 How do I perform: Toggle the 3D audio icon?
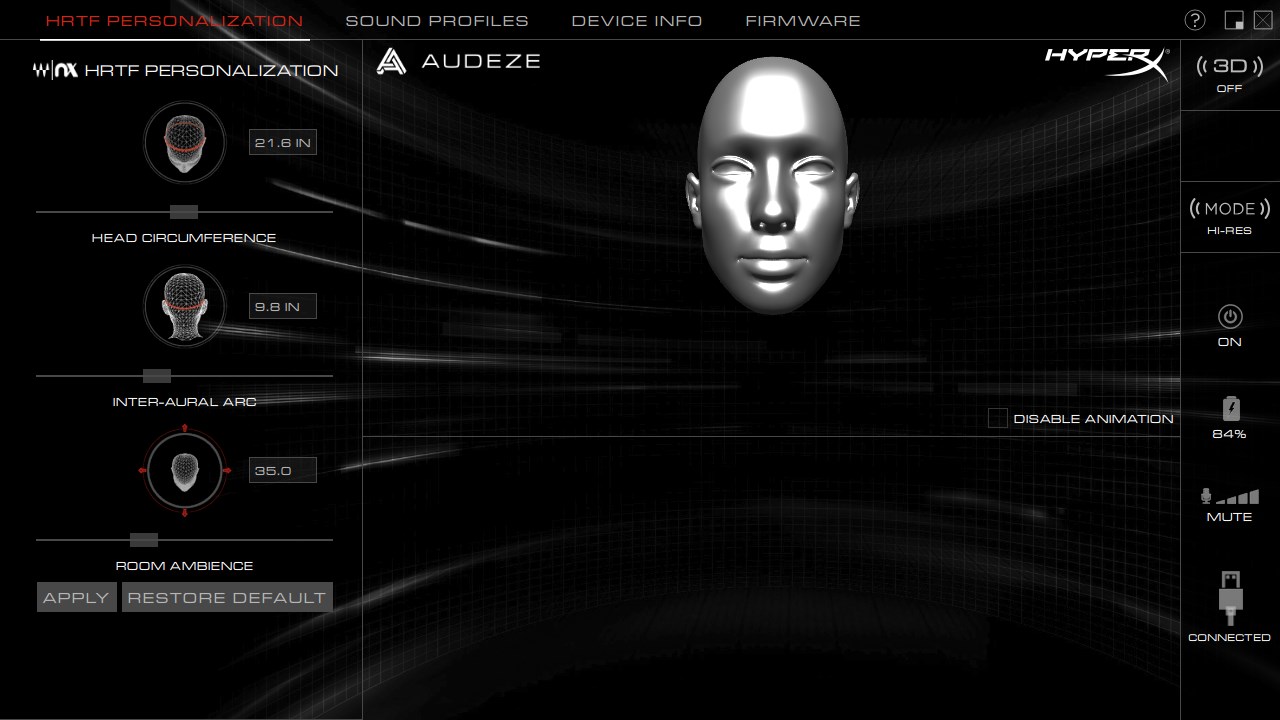click(1229, 67)
